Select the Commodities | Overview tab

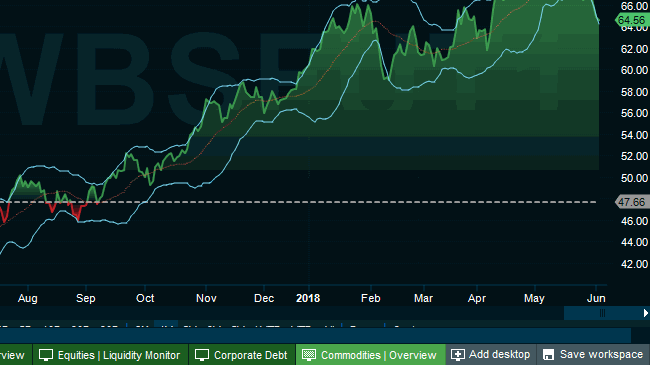(371, 355)
